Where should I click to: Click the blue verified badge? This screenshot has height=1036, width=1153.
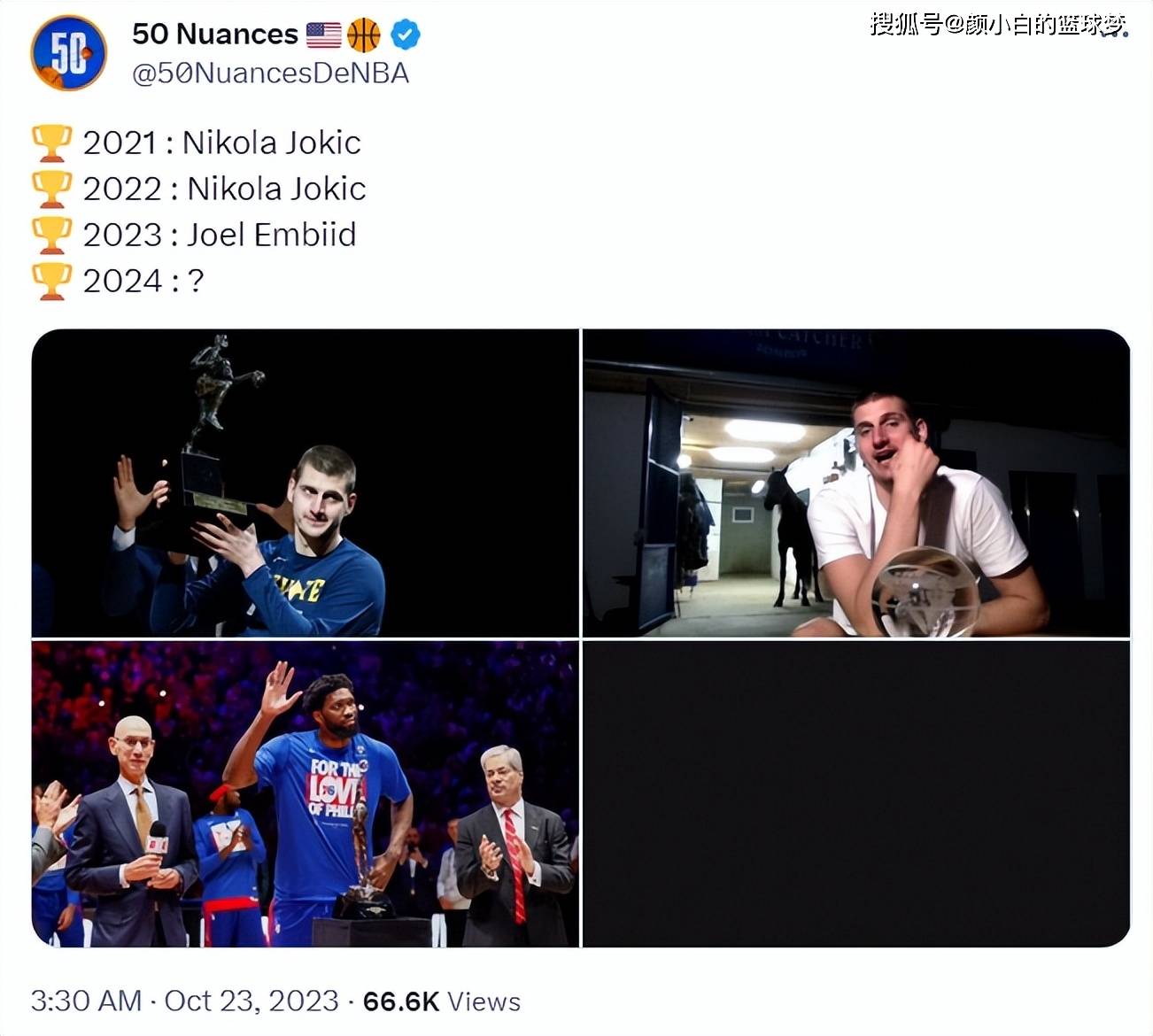click(x=405, y=35)
